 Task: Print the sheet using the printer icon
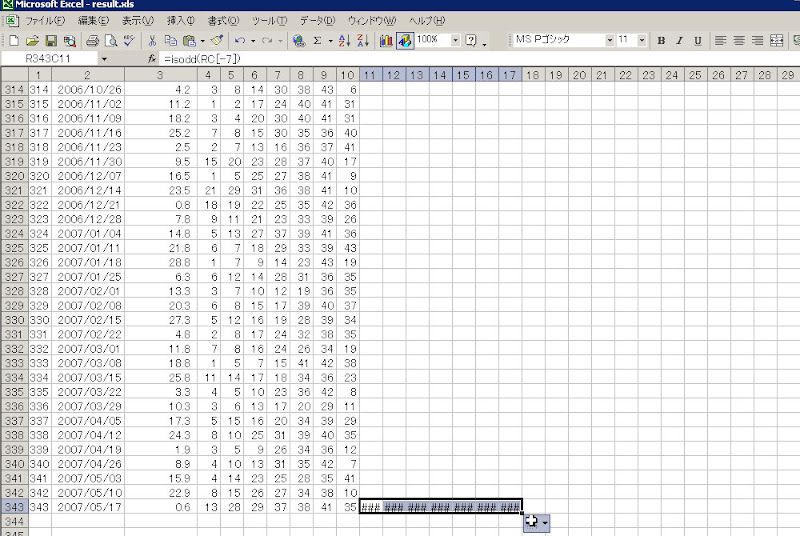tap(92, 40)
